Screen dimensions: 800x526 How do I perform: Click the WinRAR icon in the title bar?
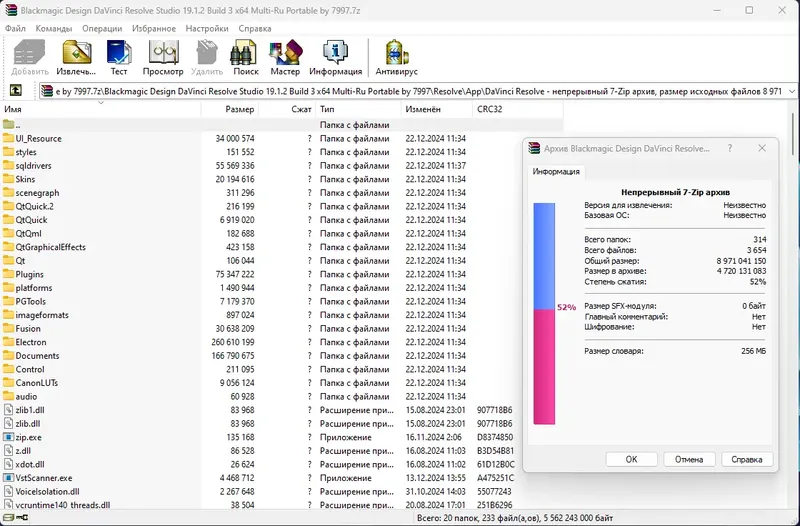coord(11,10)
